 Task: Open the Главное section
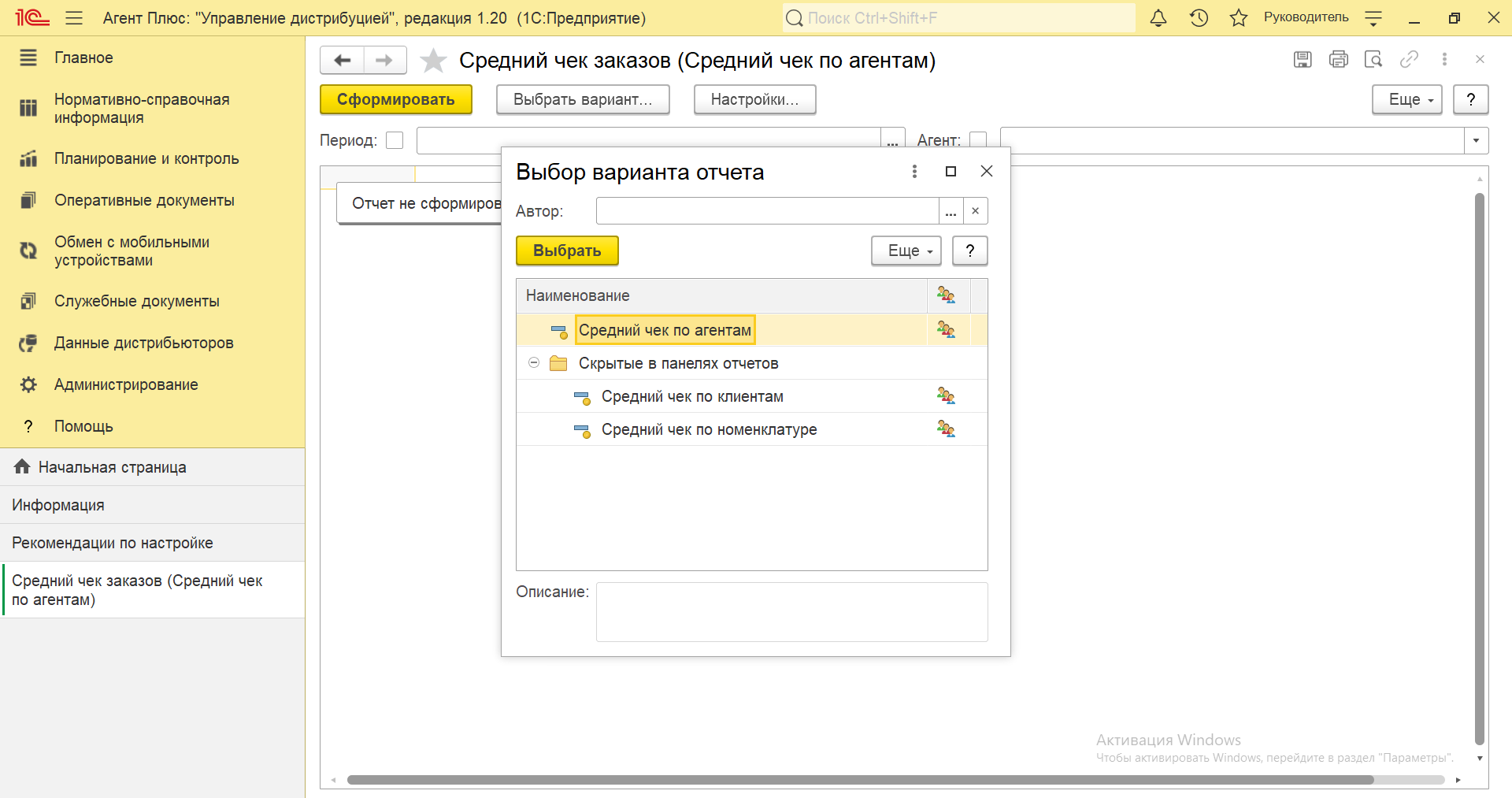(152, 58)
